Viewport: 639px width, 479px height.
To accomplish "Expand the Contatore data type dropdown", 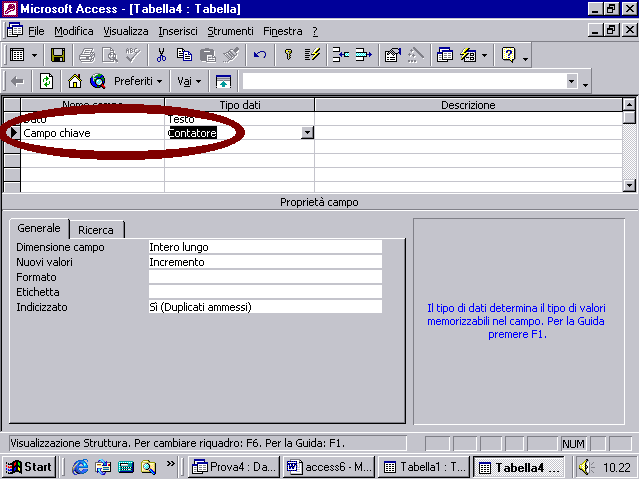I will [x=307, y=132].
